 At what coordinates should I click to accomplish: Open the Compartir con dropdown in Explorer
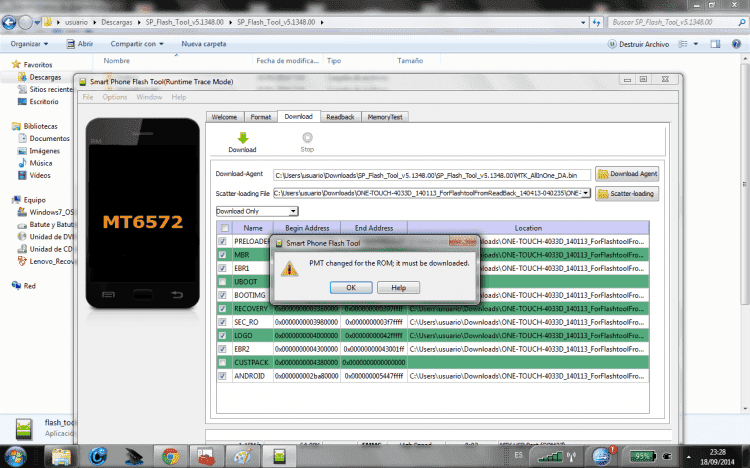click(x=137, y=44)
